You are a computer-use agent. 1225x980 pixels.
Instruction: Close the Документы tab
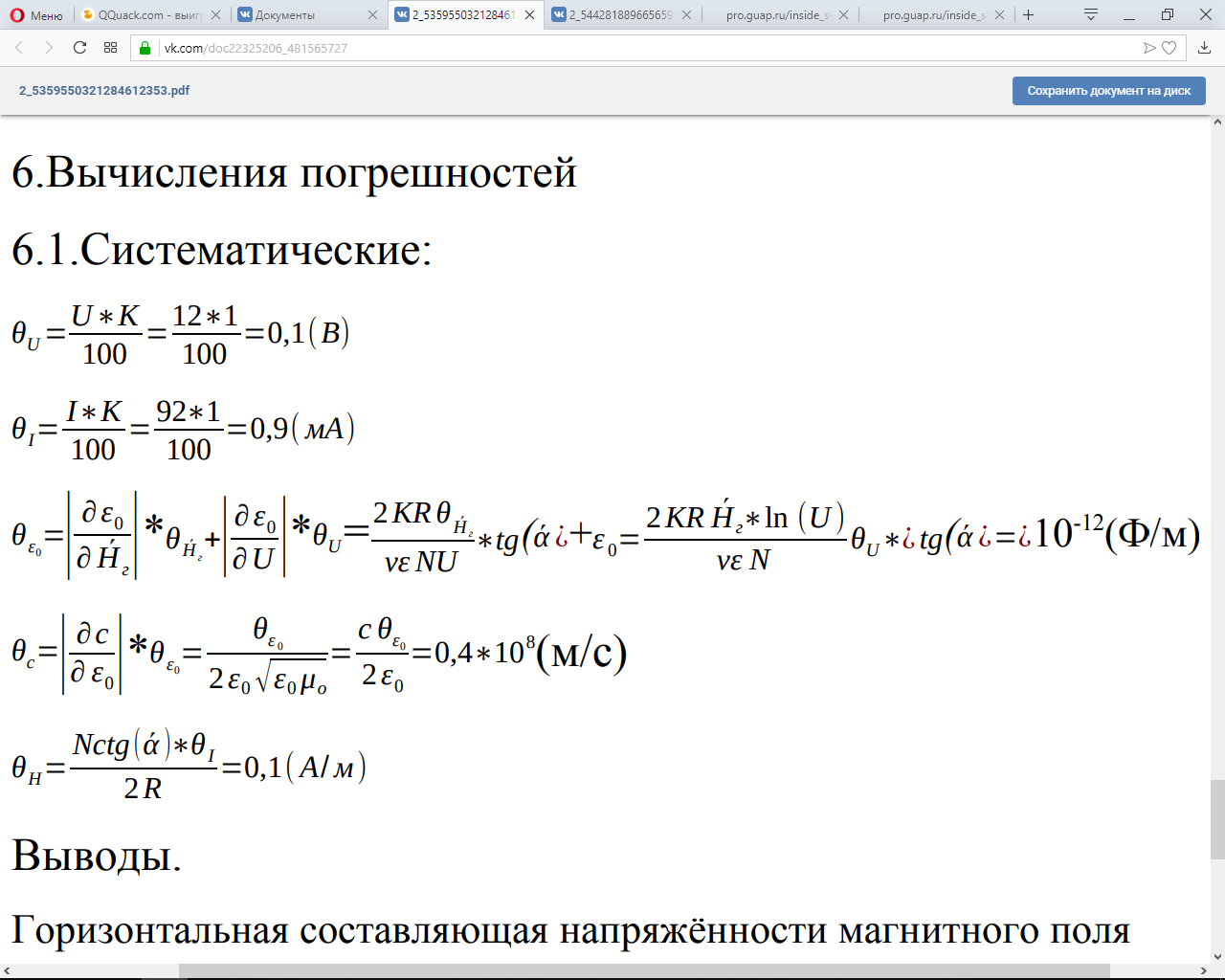(372, 15)
